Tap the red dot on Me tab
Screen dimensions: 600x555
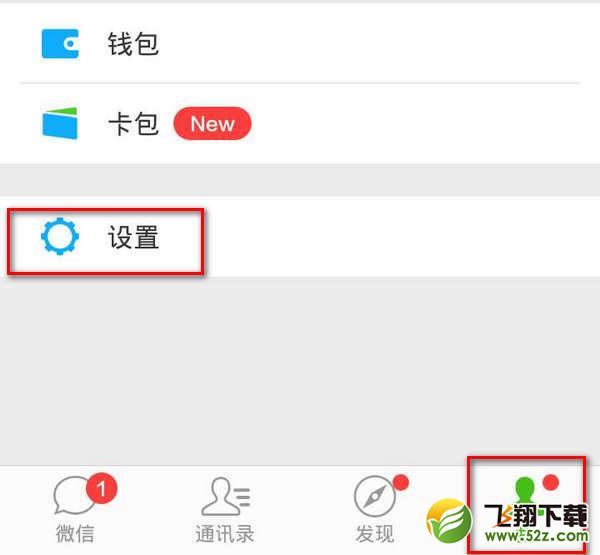click(x=551, y=482)
